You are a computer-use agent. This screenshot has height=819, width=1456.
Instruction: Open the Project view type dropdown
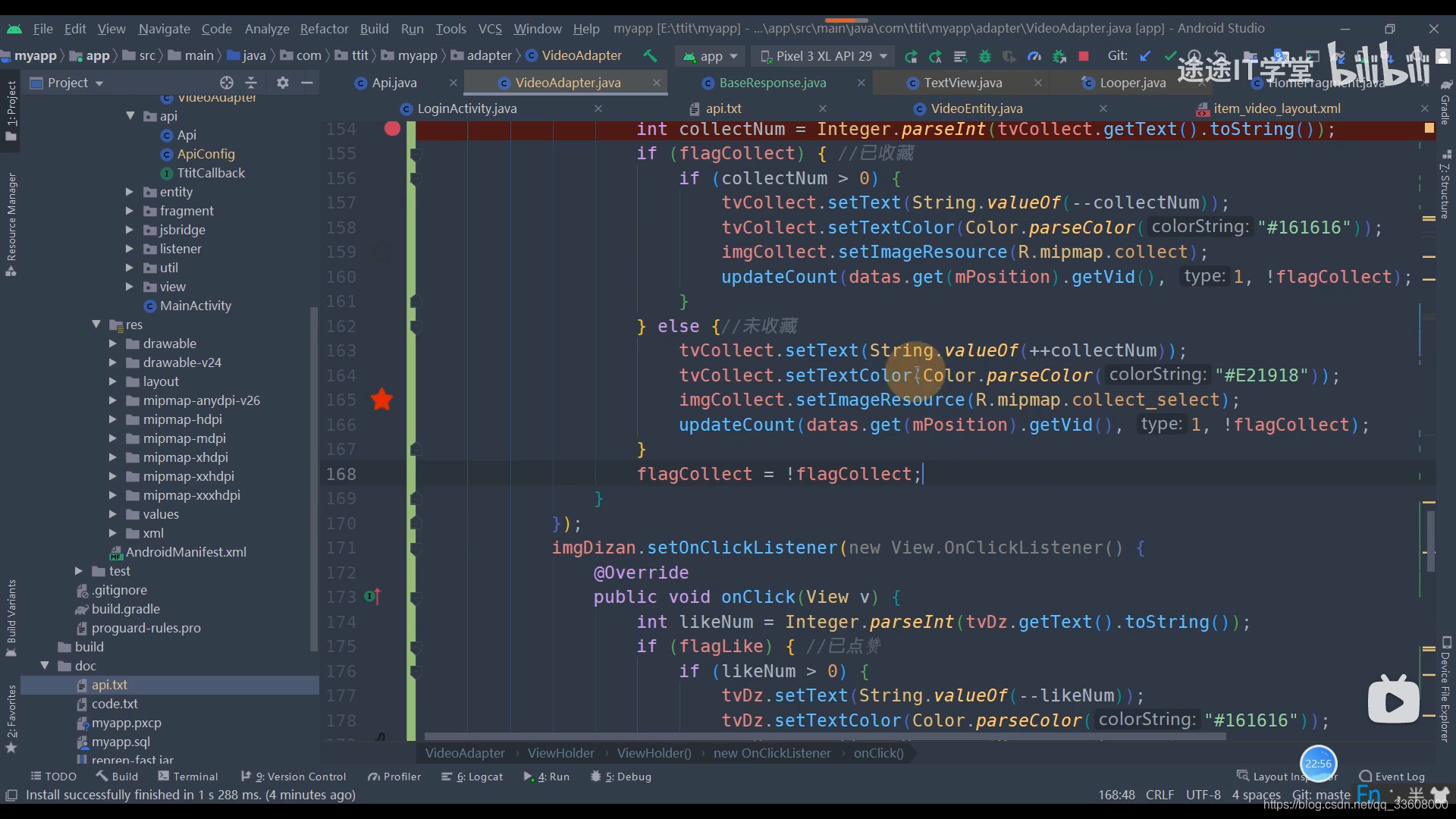coord(67,83)
